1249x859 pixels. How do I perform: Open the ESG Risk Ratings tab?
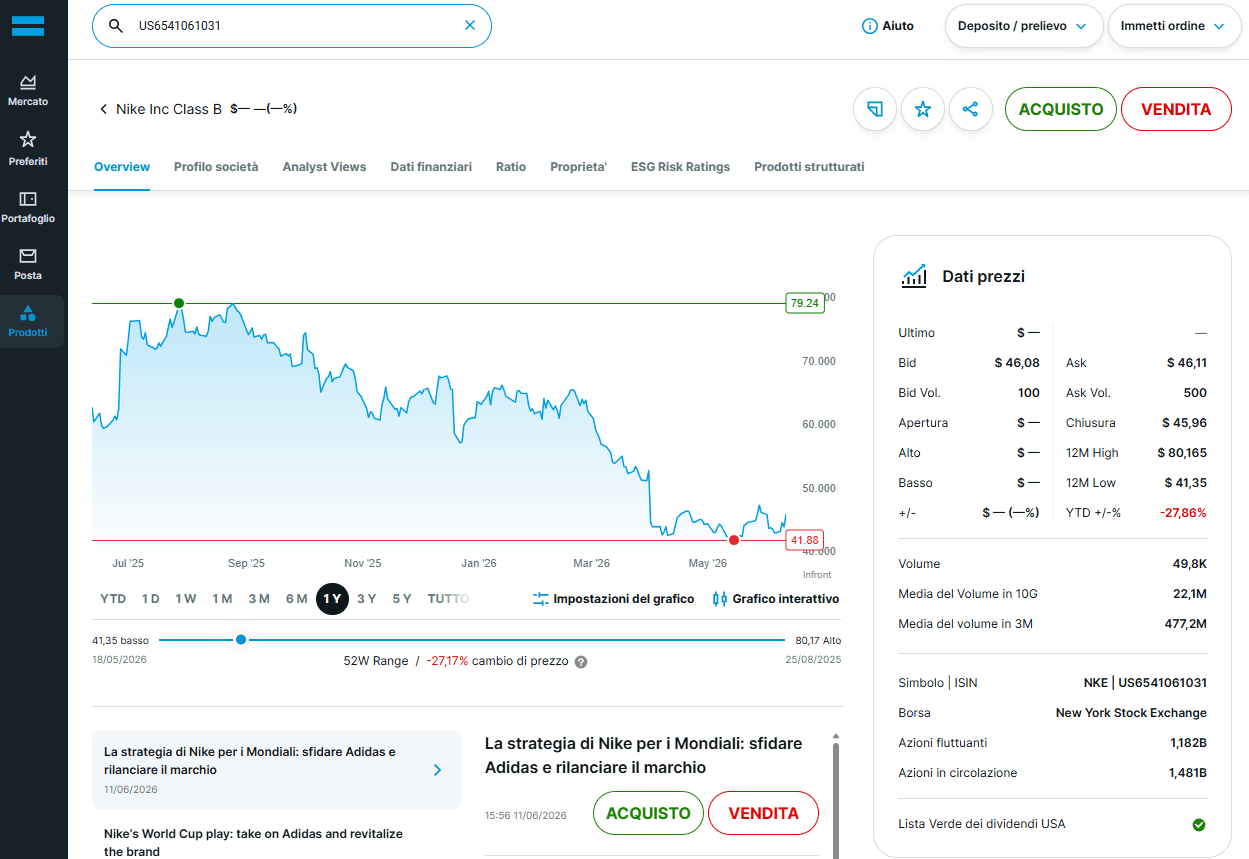[x=680, y=167]
